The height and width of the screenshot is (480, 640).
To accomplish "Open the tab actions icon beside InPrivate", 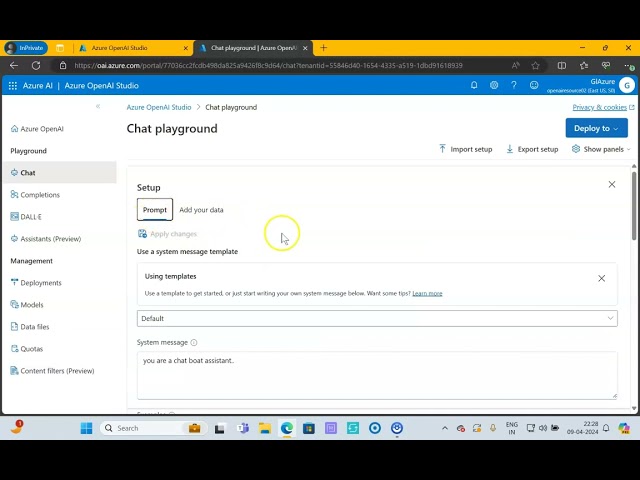I will [60, 48].
